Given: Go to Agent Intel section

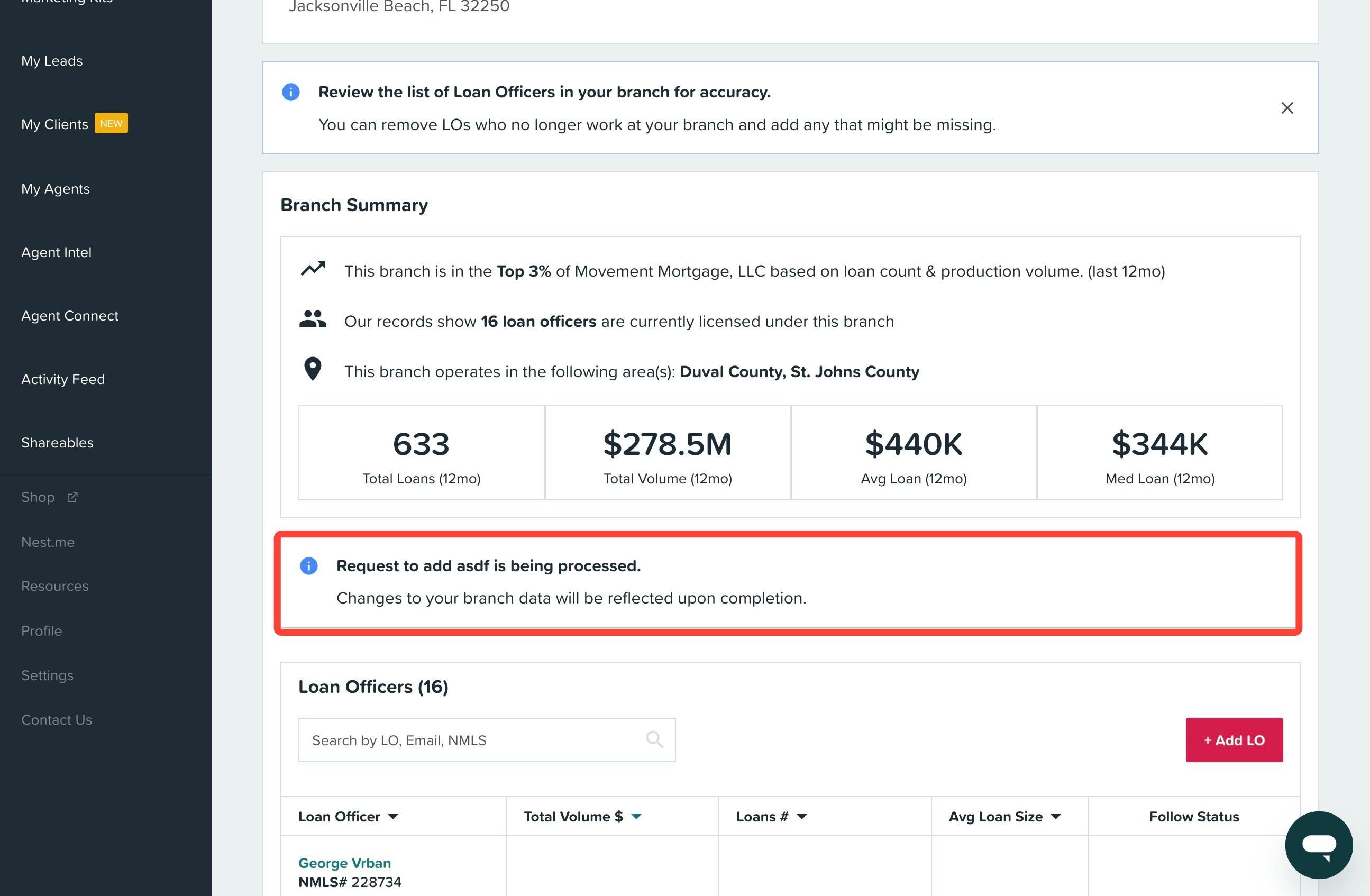Looking at the screenshot, I should [57, 252].
